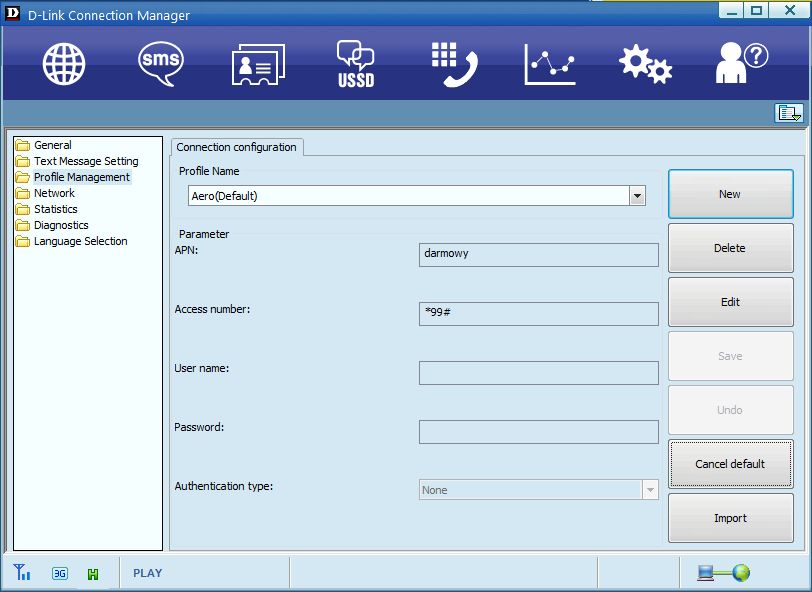
Task: Click the D-Link Connection Manager title
Action: click(109, 16)
